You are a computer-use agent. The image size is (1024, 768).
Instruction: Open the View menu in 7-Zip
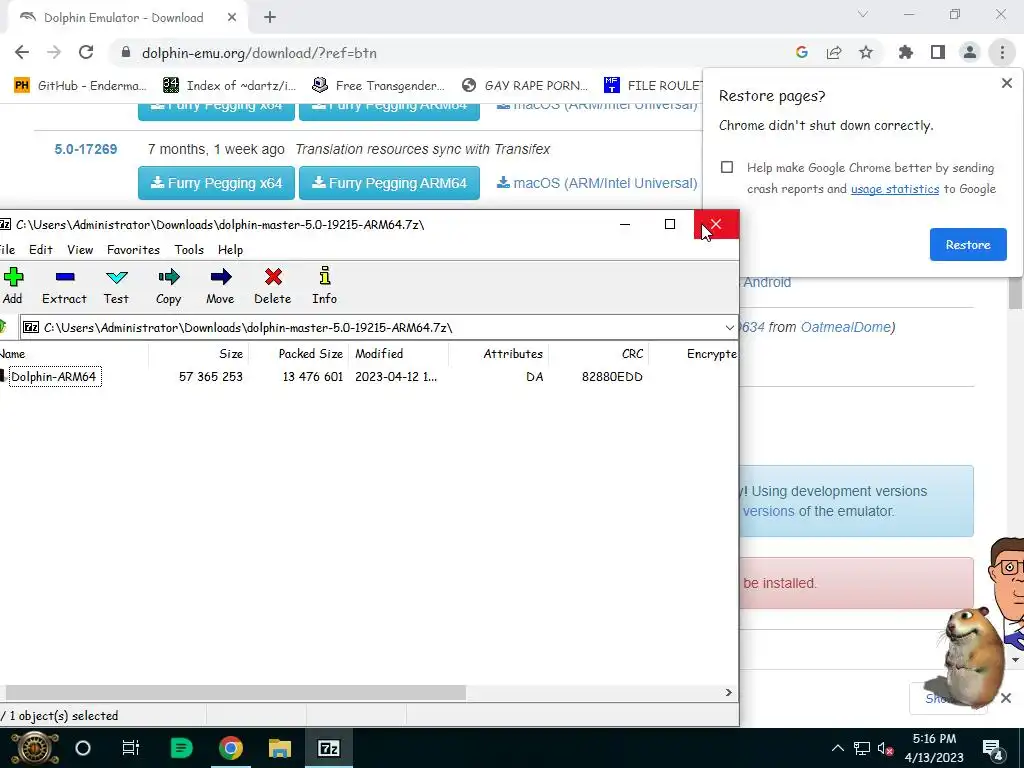[x=80, y=249]
